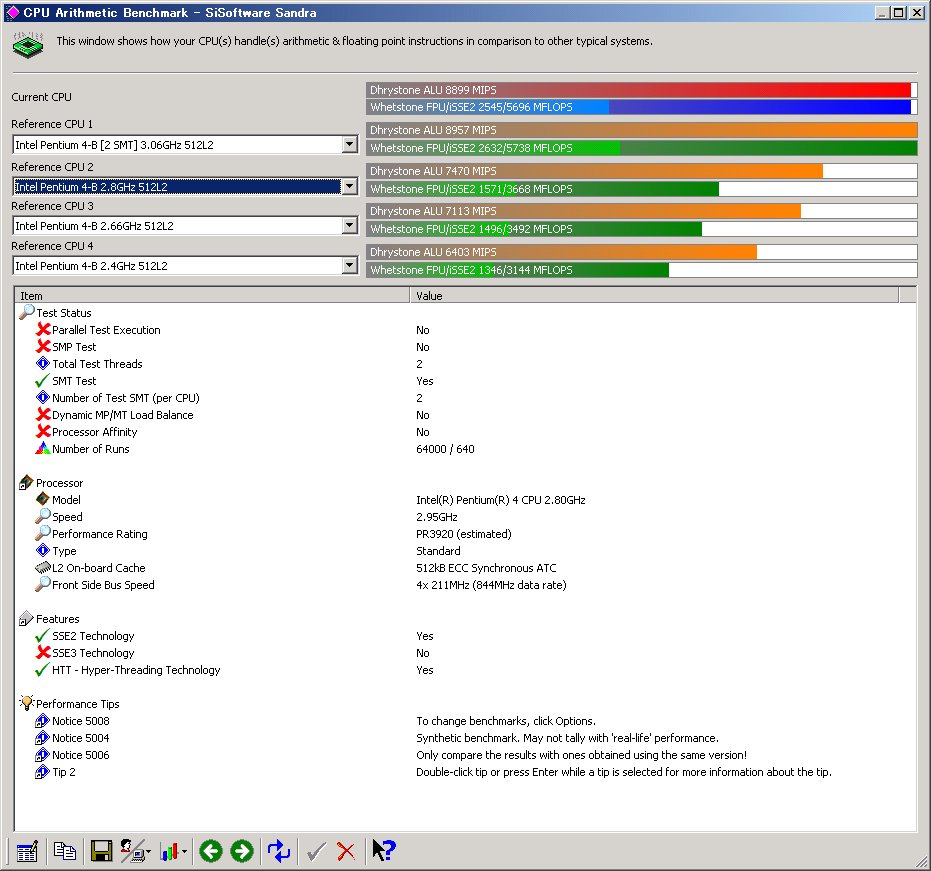The width and height of the screenshot is (931, 871).
Task: Click info icon beside Total Test Threads
Action: click(43, 363)
